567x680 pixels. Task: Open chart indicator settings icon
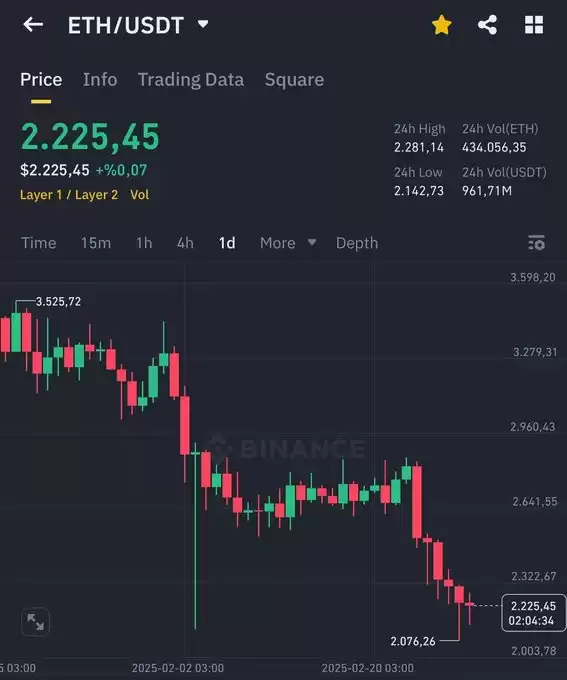[537, 243]
